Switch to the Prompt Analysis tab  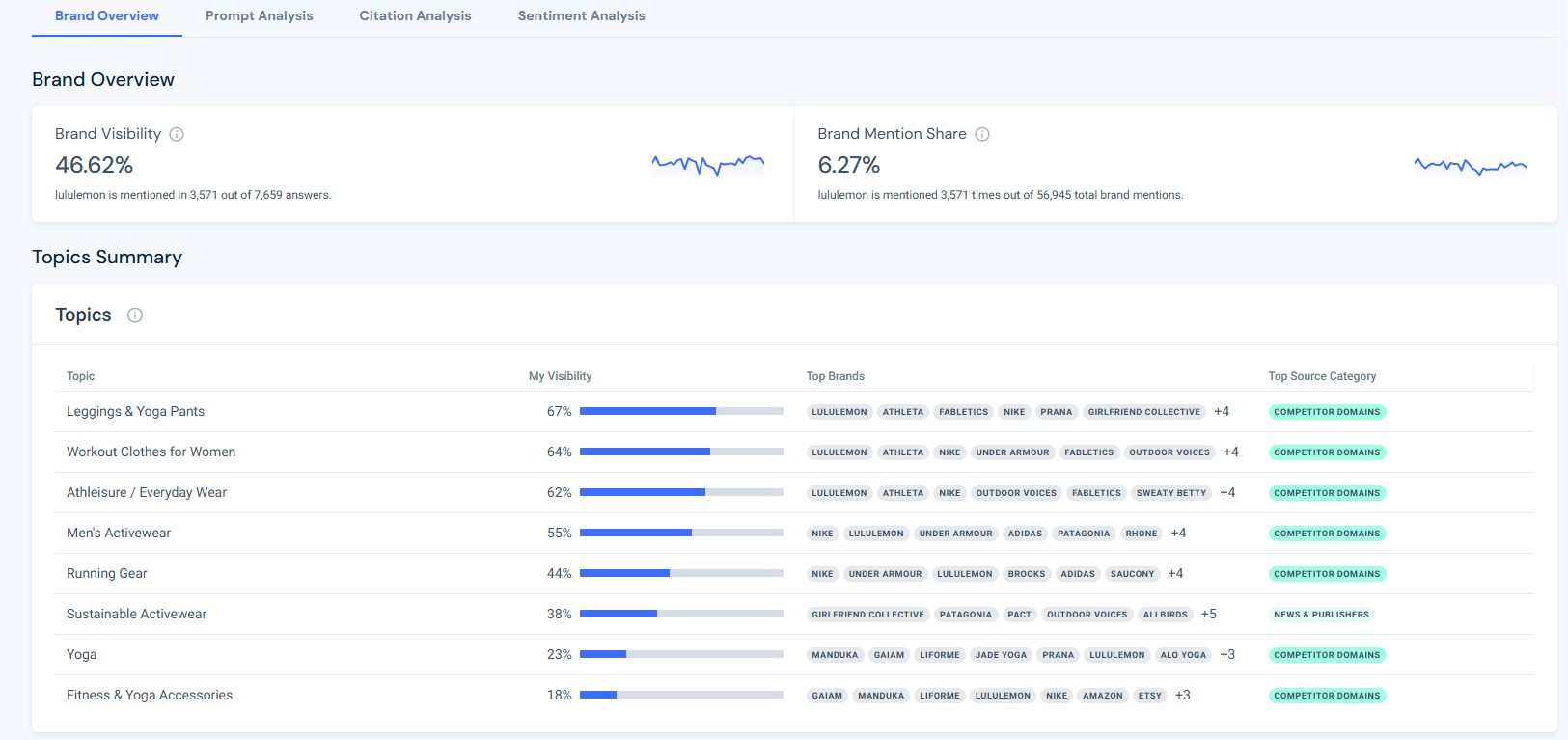pos(260,16)
